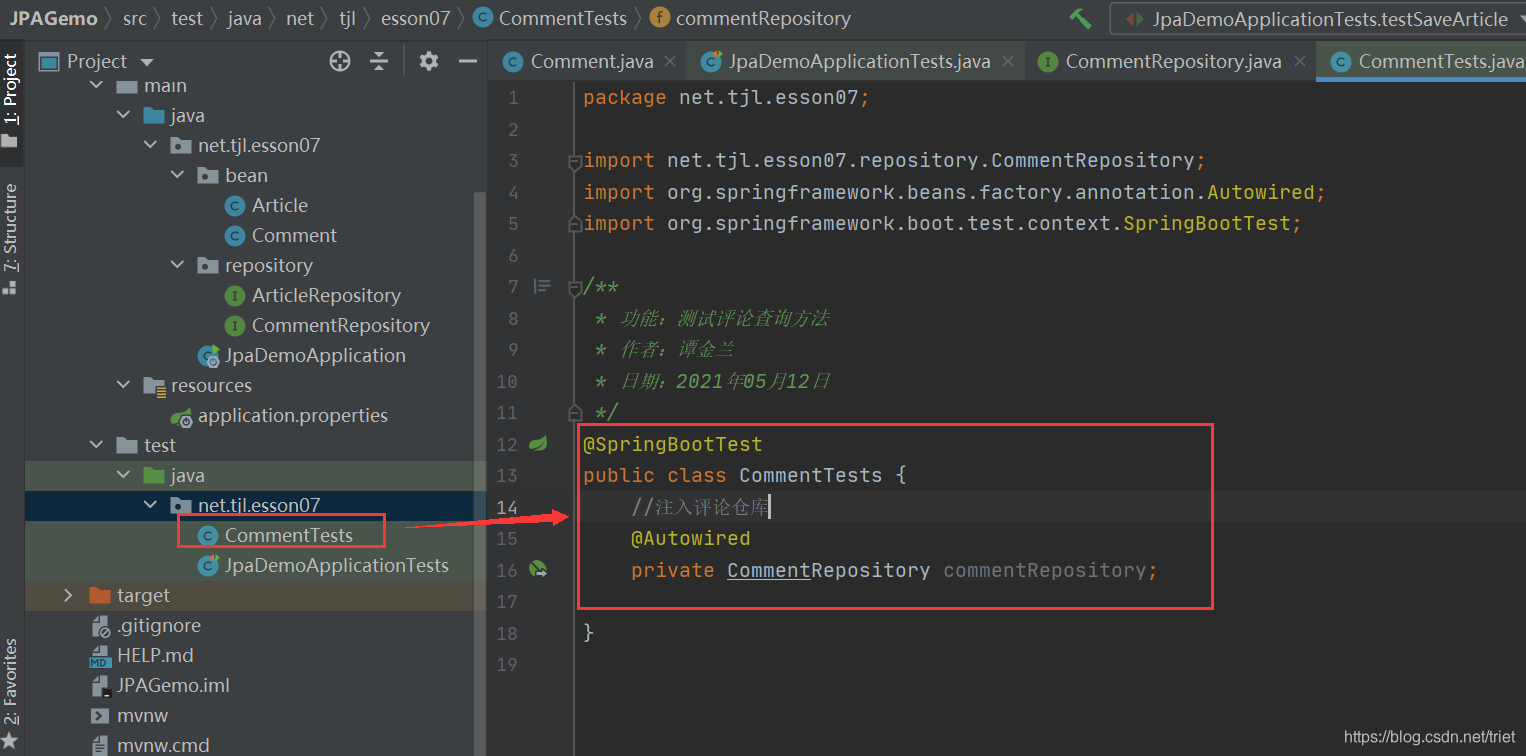Click the CommentRepository type on line 16
Screen dimensions: 1526x756
(828, 570)
